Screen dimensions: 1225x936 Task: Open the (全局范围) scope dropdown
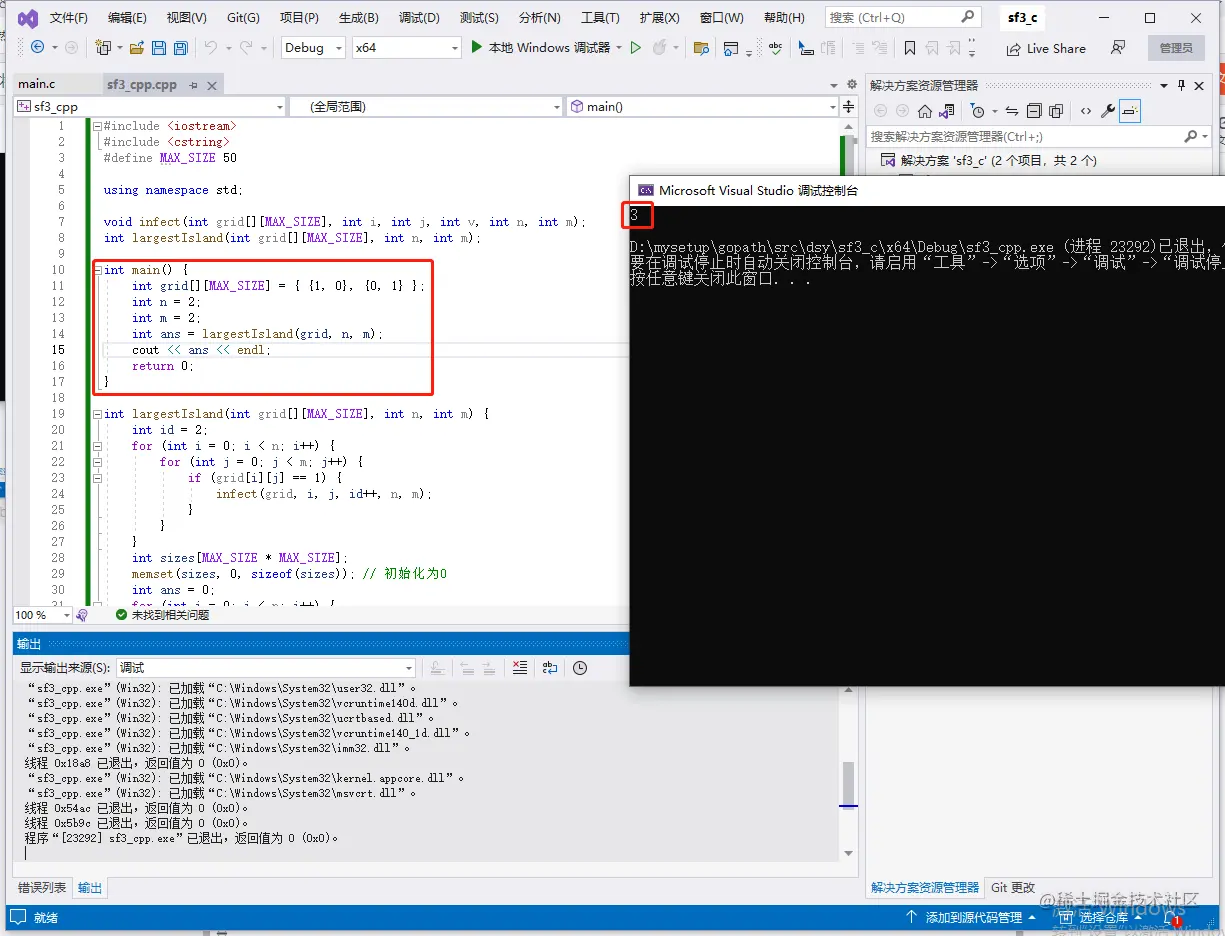point(426,106)
